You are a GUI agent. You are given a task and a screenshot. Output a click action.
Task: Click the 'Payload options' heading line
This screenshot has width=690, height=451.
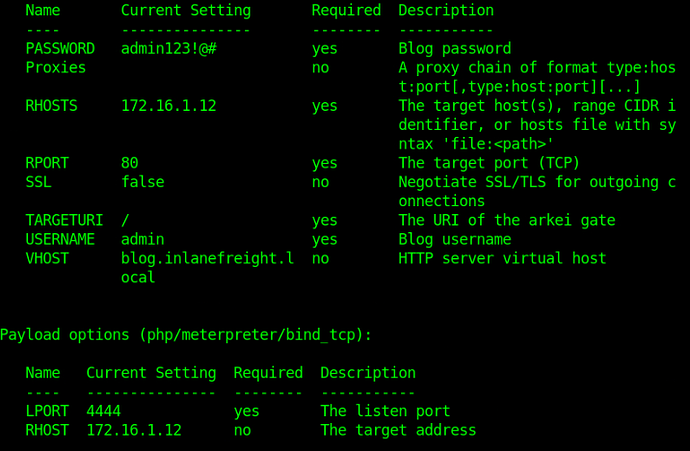[x=186, y=335]
